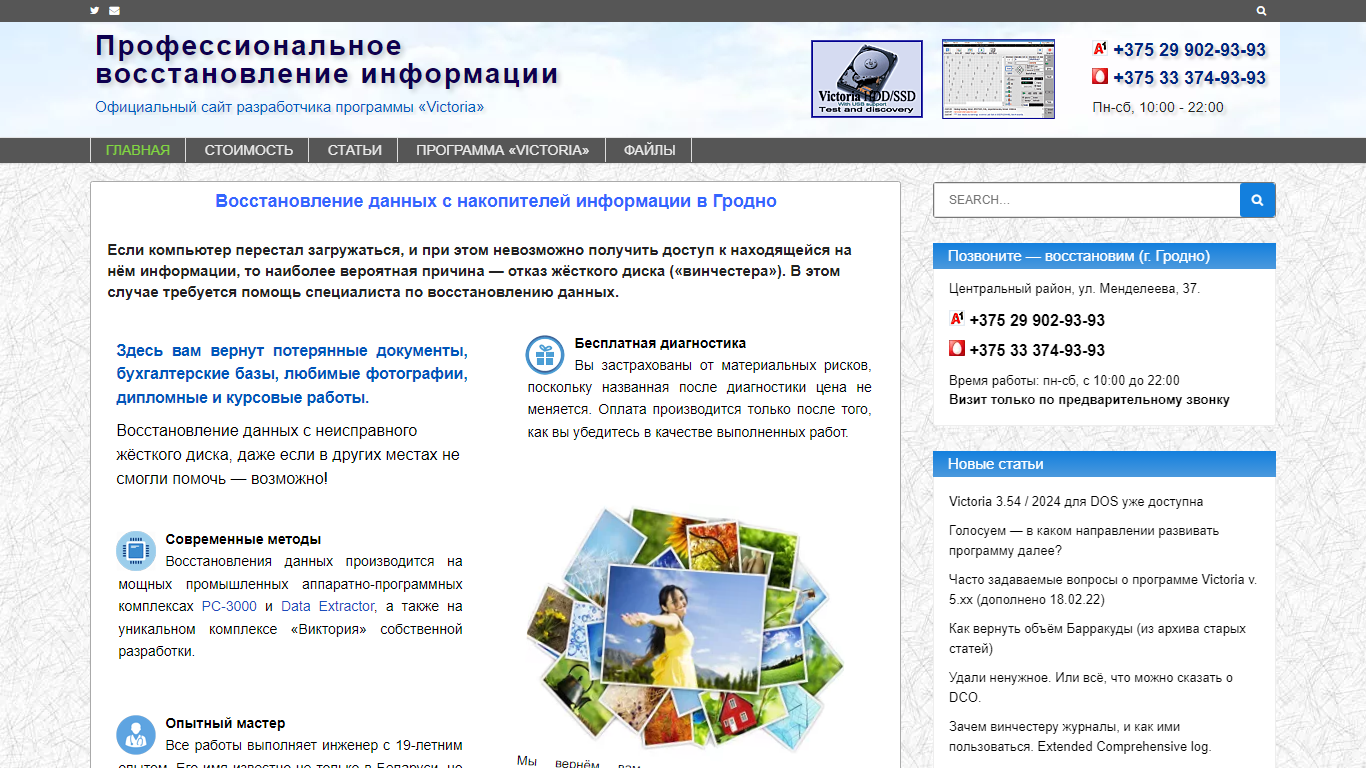Click sidebar text Время работы: пн-сб
Screen dimensions: 1366x768
1064,381
